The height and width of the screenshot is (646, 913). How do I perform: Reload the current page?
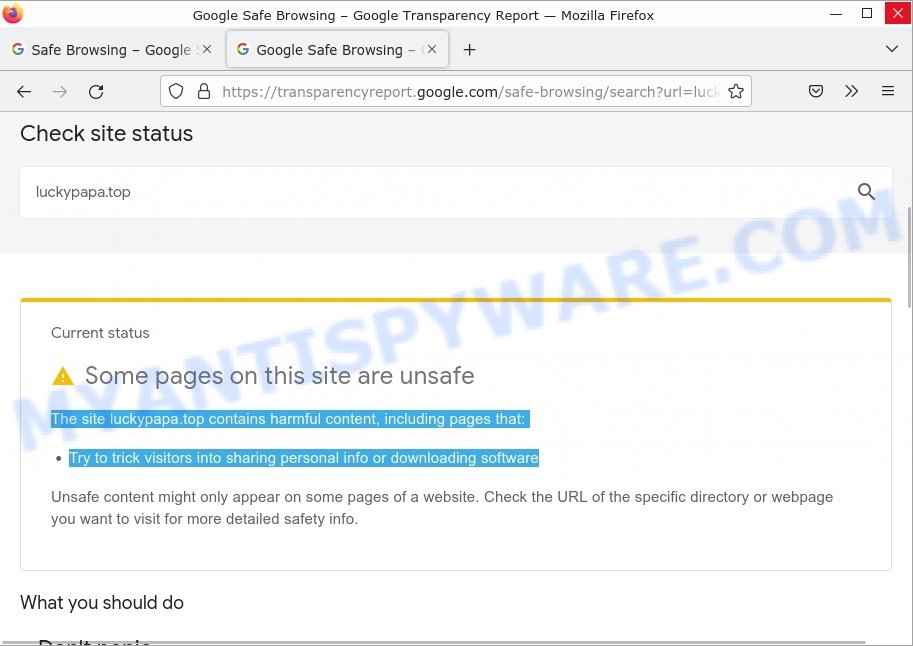96,91
